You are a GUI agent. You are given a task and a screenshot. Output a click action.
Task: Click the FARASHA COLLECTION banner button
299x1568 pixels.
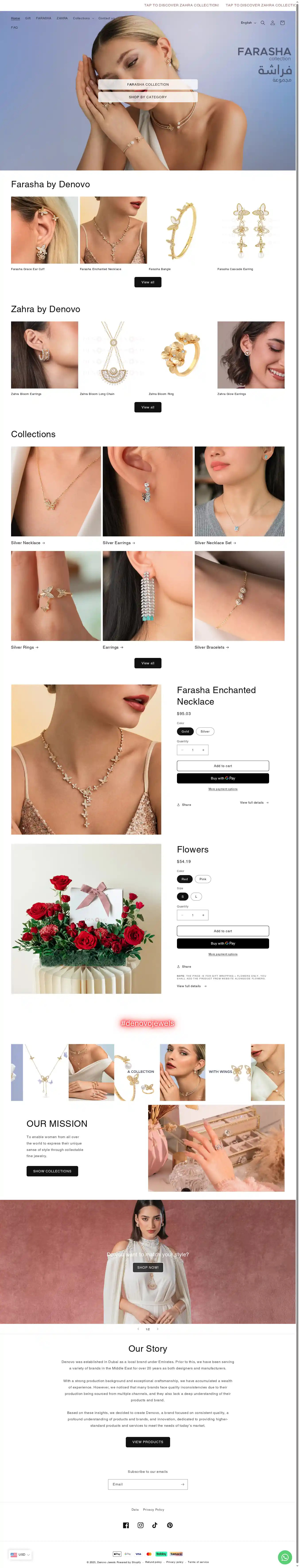tap(148, 84)
